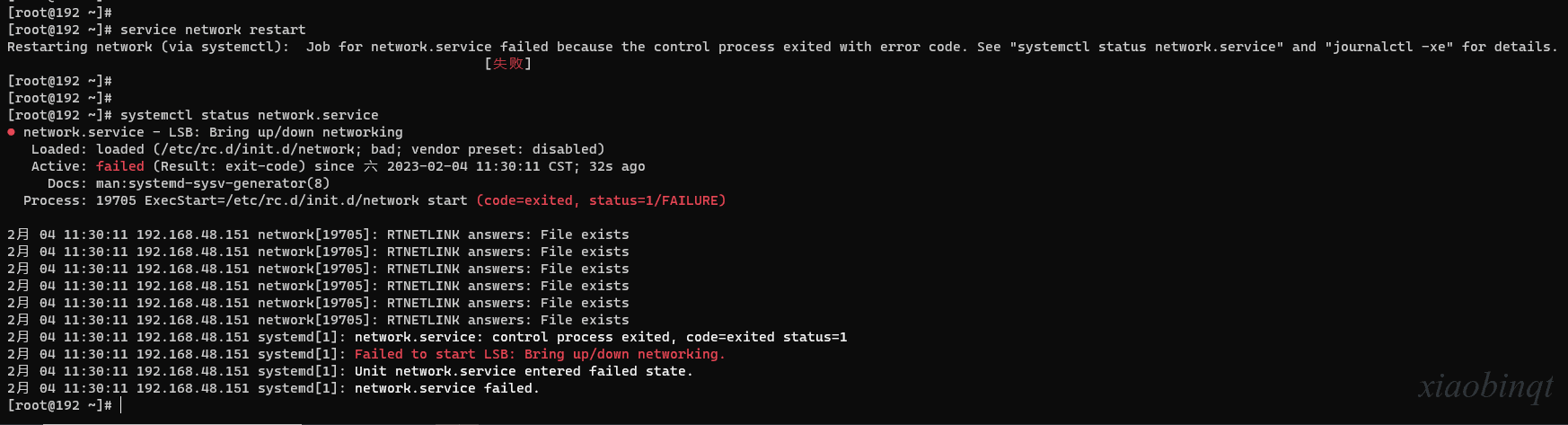Click the red 'failed' Active status word

(120, 166)
